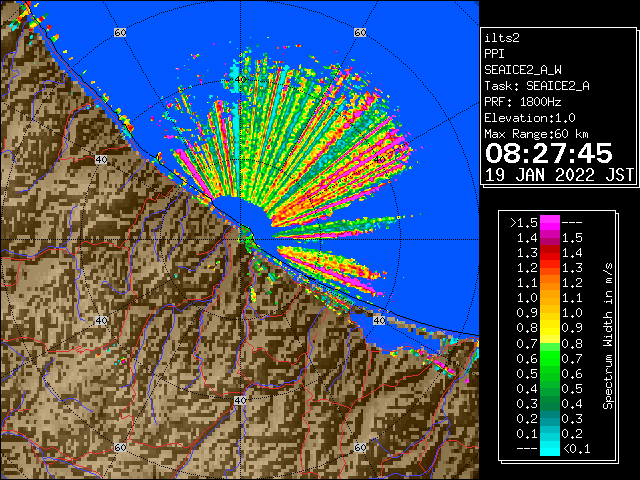The width and height of the screenshot is (640, 480).
Task: Select the '<0.1' legend label
Action: tap(577, 449)
